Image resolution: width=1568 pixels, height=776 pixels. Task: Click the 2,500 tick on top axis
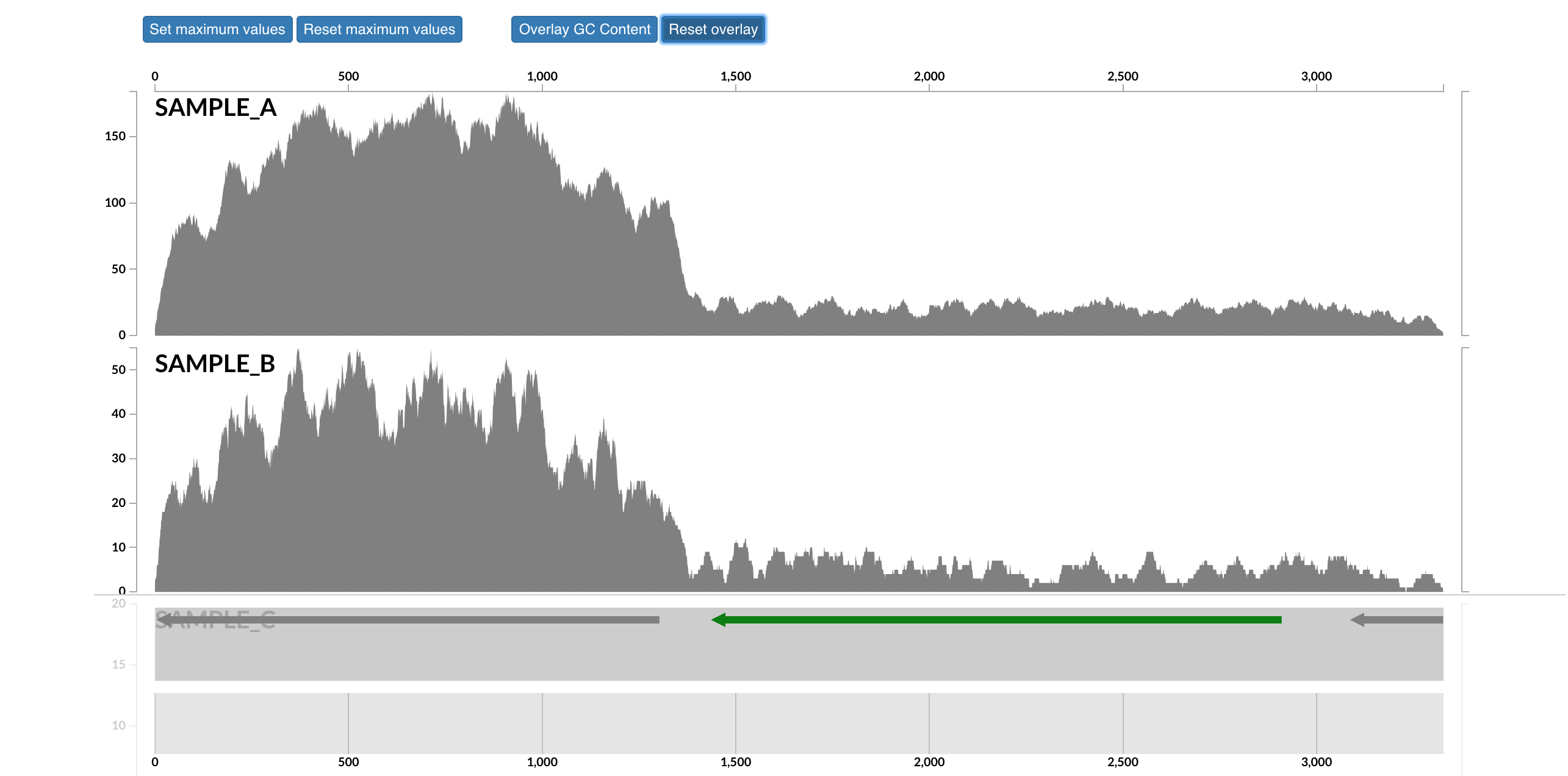[x=1123, y=77]
